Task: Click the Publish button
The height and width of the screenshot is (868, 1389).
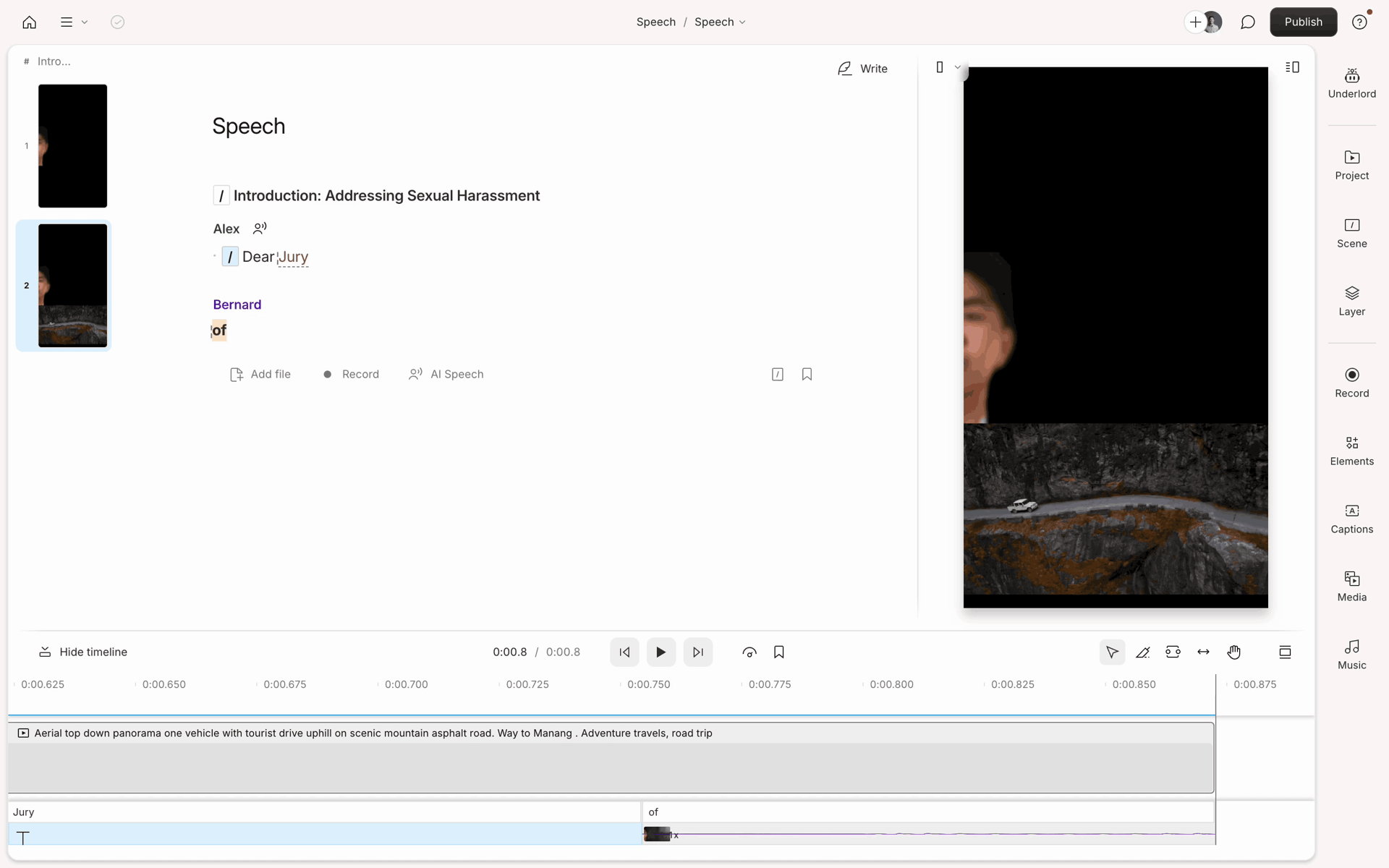Action: click(x=1303, y=22)
